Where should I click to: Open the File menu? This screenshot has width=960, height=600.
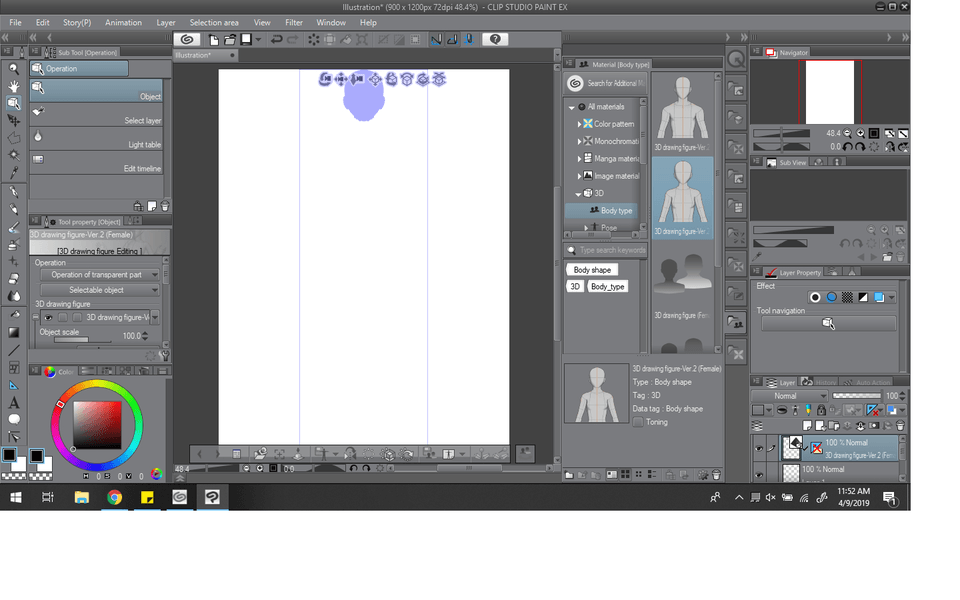tap(15, 23)
